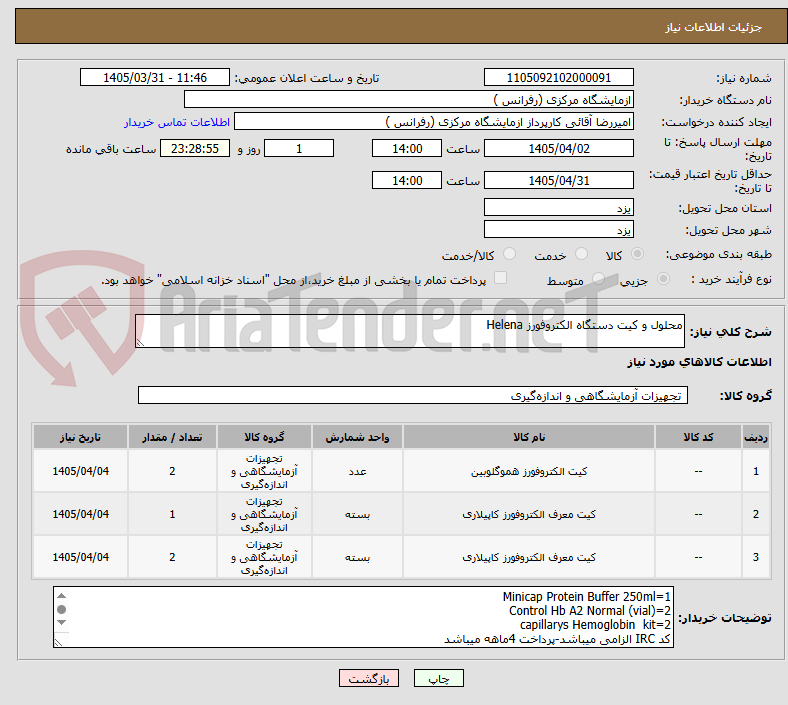Click the resize grip of description box

pos(140,342)
